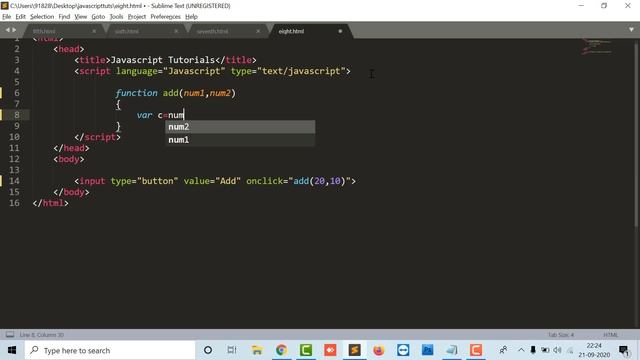Open the Find menu
Viewport: 640px width, 360px height.
(64, 17)
